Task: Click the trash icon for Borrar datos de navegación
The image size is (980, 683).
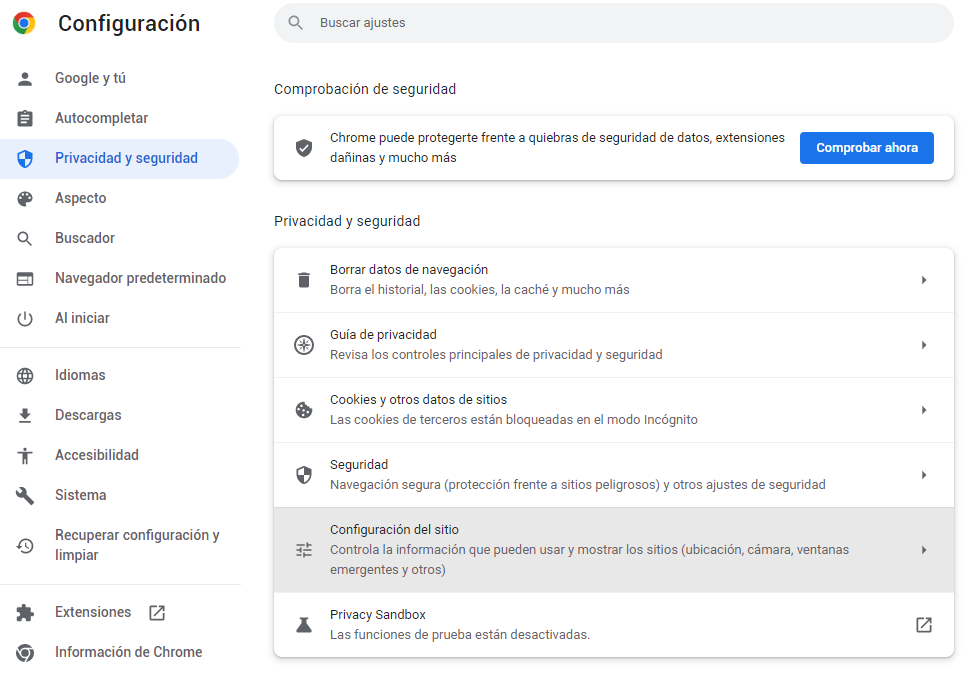Action: [x=304, y=280]
